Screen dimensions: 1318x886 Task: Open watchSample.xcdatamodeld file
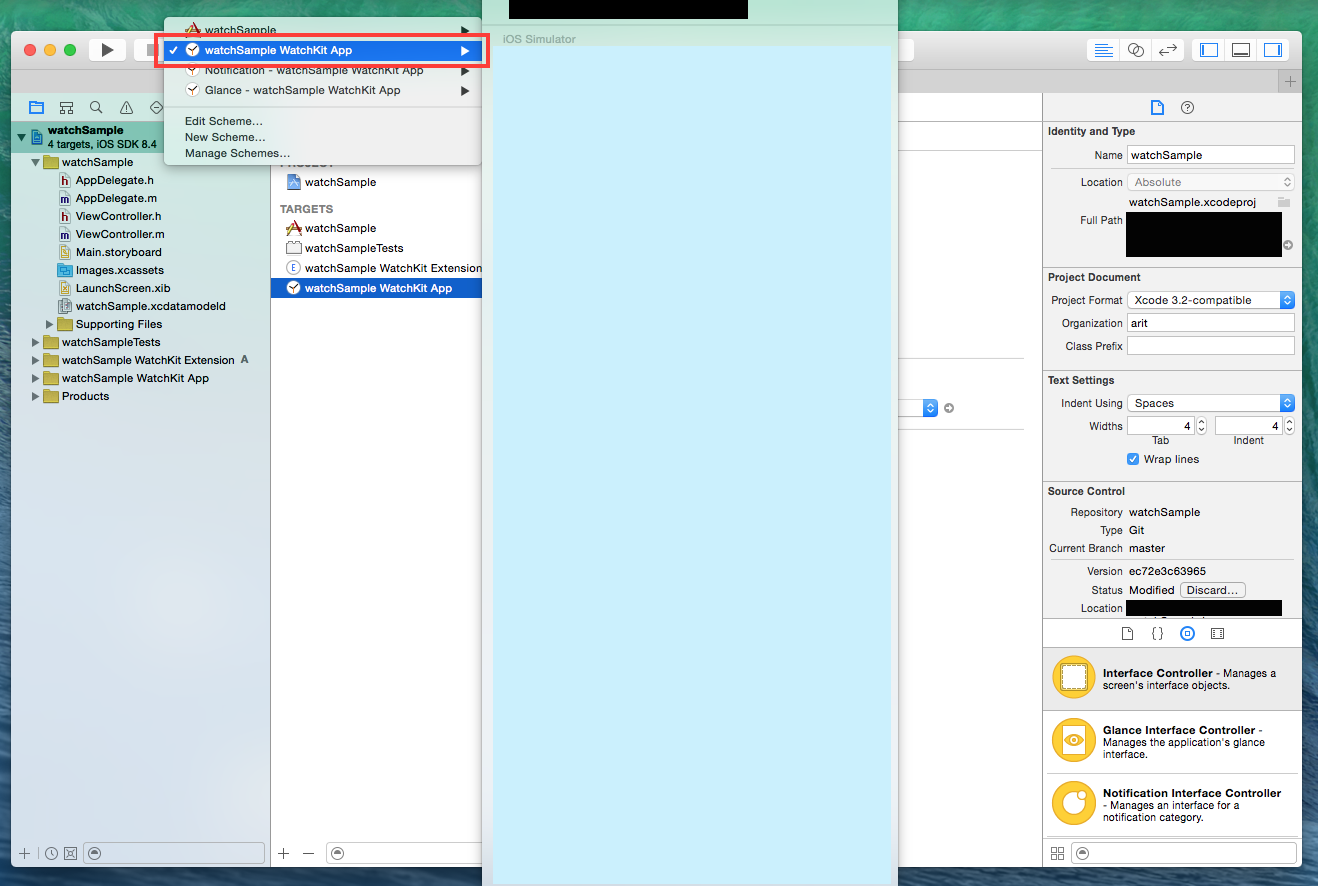click(150, 306)
